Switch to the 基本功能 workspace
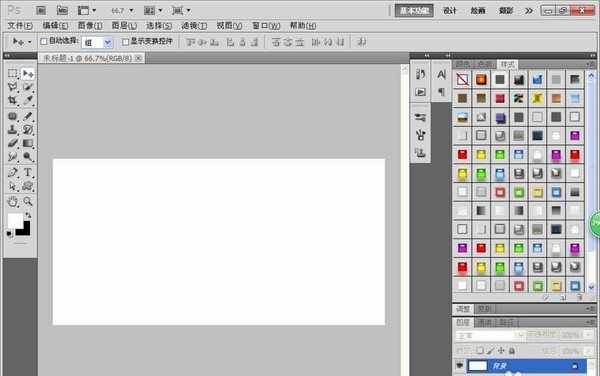This screenshot has width=600, height=376. point(414,11)
